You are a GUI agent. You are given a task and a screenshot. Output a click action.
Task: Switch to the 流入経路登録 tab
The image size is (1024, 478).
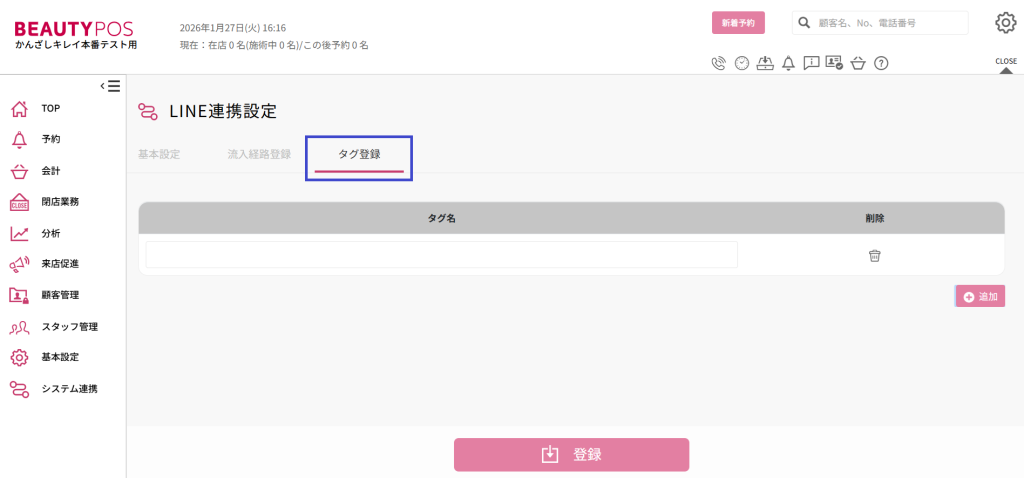click(259, 154)
